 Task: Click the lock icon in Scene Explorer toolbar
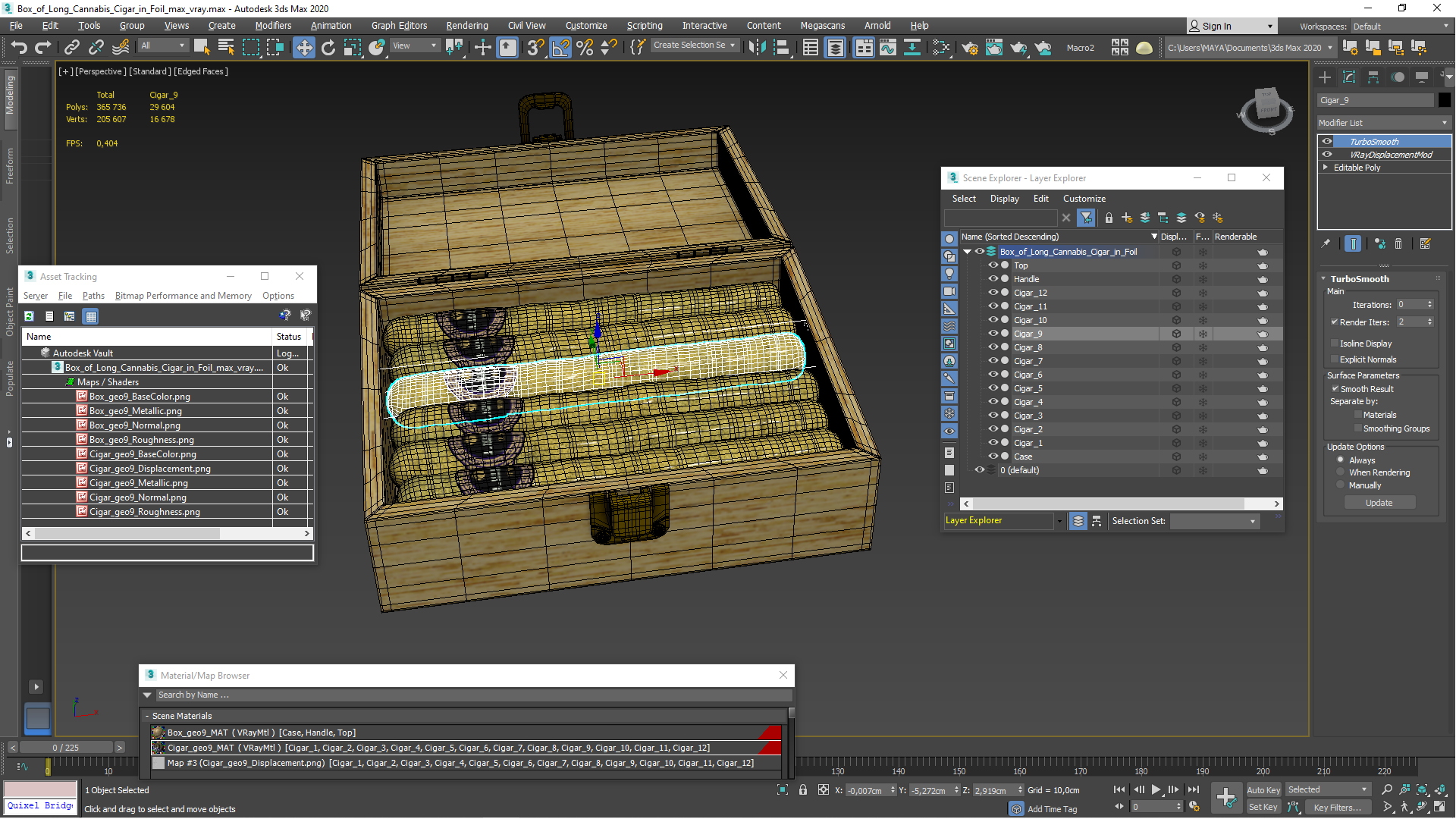click(1109, 218)
